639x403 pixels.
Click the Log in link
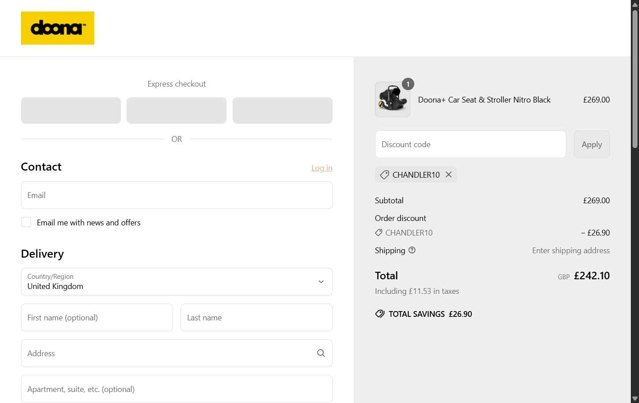tap(322, 168)
